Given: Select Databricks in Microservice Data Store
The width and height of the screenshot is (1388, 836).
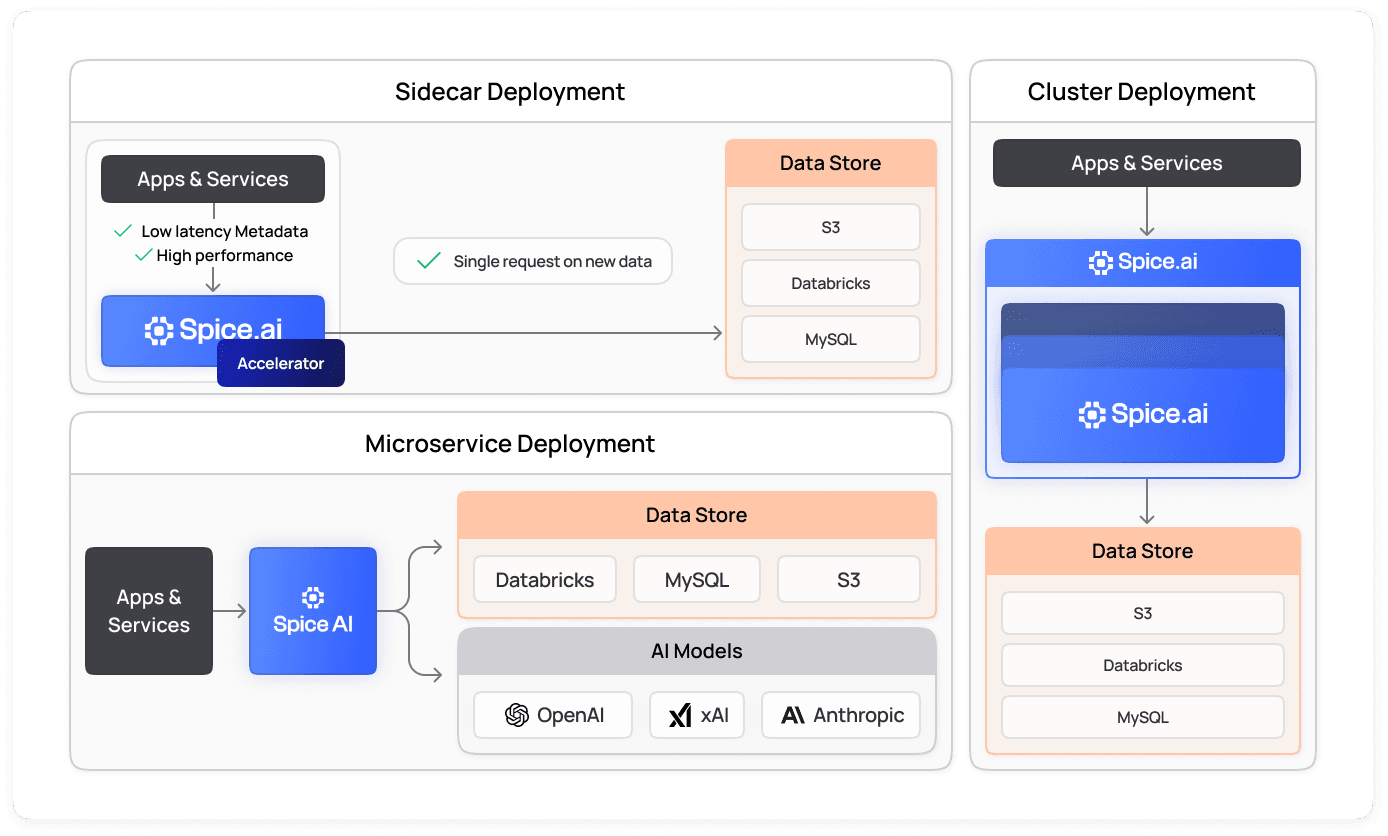Looking at the screenshot, I should tap(545, 580).
